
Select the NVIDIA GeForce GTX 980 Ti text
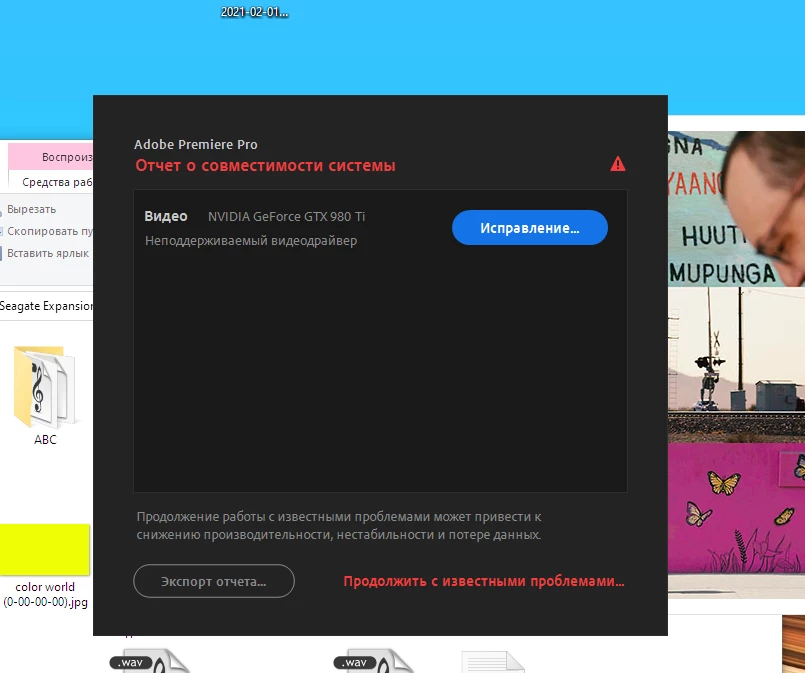tap(286, 217)
